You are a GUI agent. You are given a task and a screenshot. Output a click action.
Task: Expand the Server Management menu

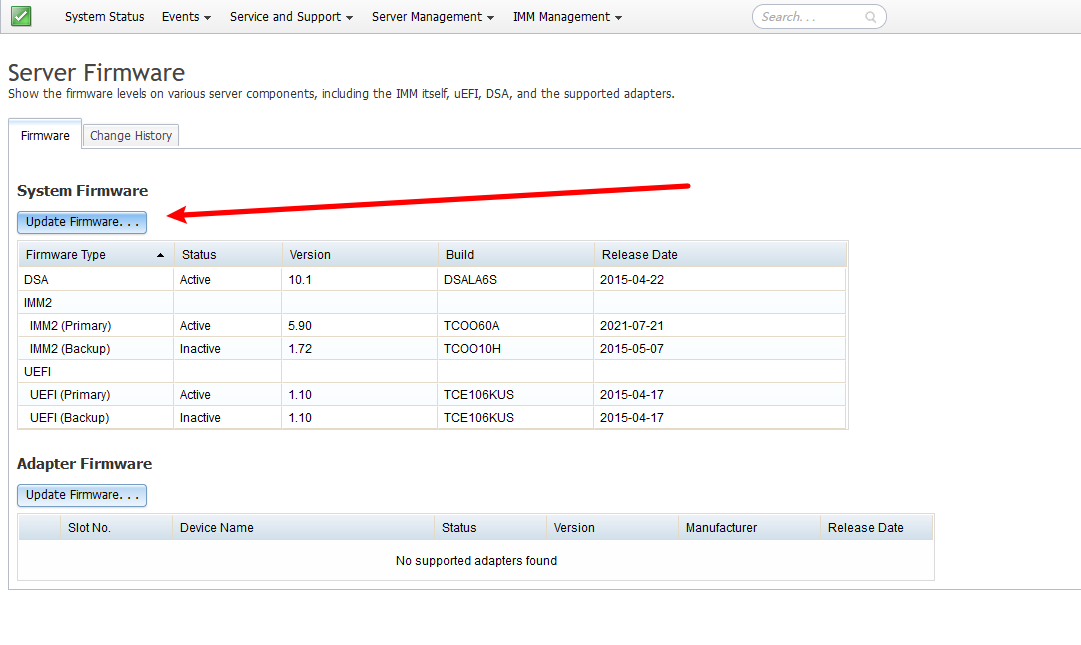pos(433,17)
